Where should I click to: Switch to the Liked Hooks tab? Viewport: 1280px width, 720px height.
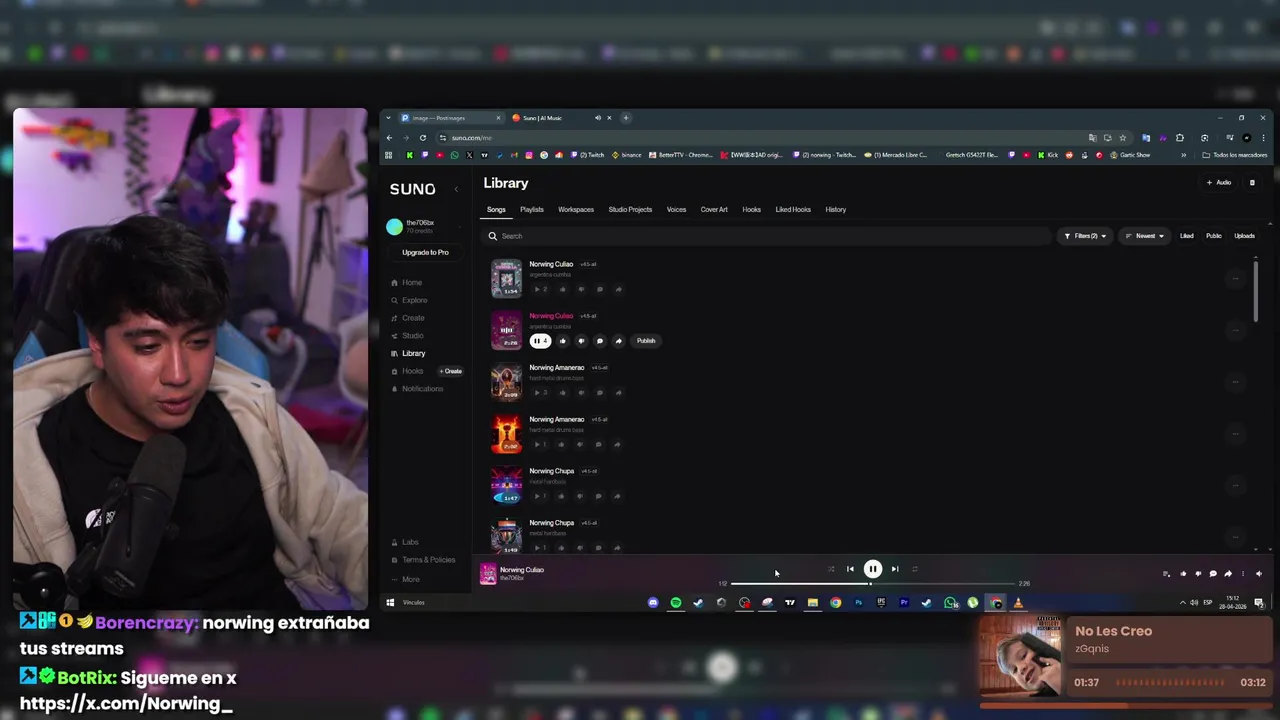(793, 210)
